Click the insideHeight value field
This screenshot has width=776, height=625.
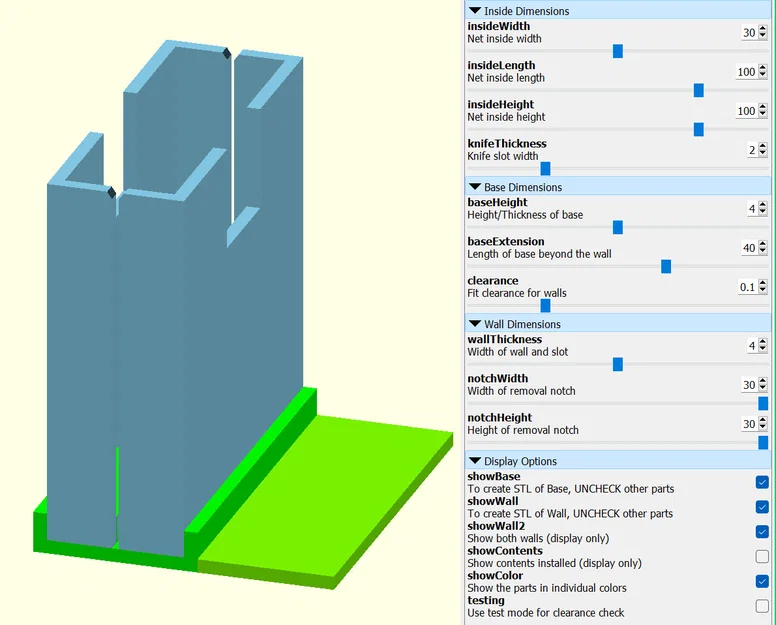coord(746,111)
